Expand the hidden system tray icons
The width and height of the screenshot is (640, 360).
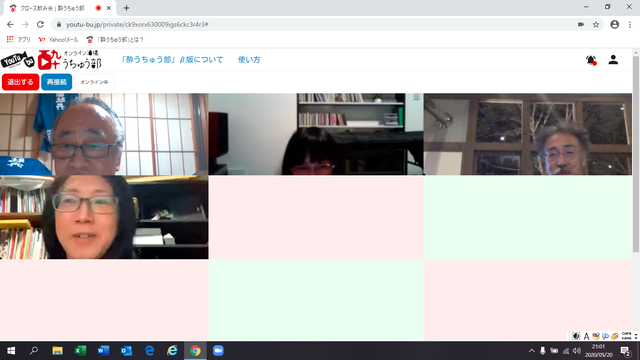[x=531, y=351]
